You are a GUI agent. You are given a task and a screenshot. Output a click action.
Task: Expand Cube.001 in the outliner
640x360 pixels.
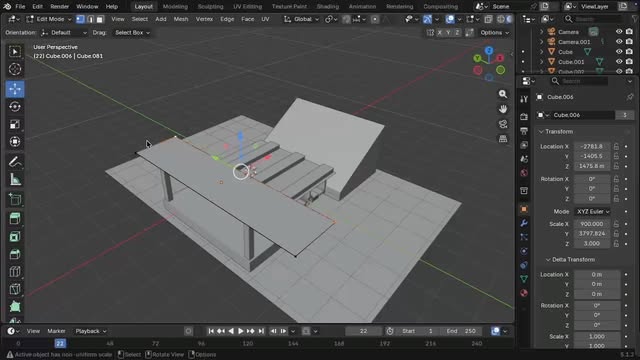click(x=542, y=62)
